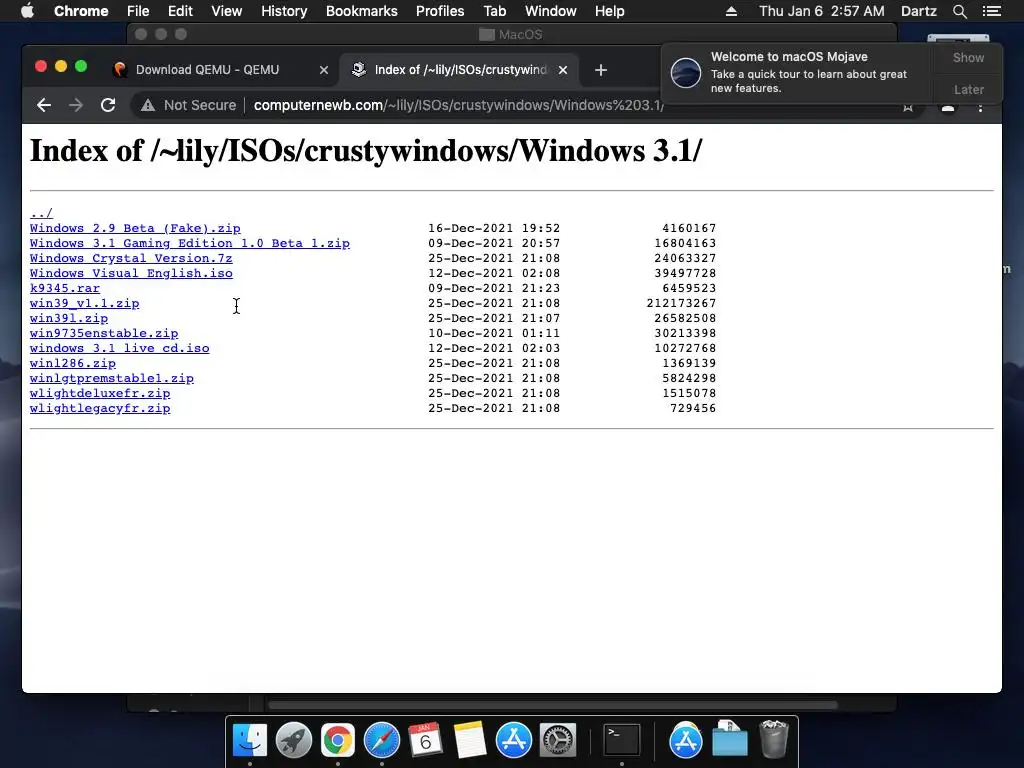The height and width of the screenshot is (768, 1024).
Task: Open the Edit menu
Action: tap(180, 11)
